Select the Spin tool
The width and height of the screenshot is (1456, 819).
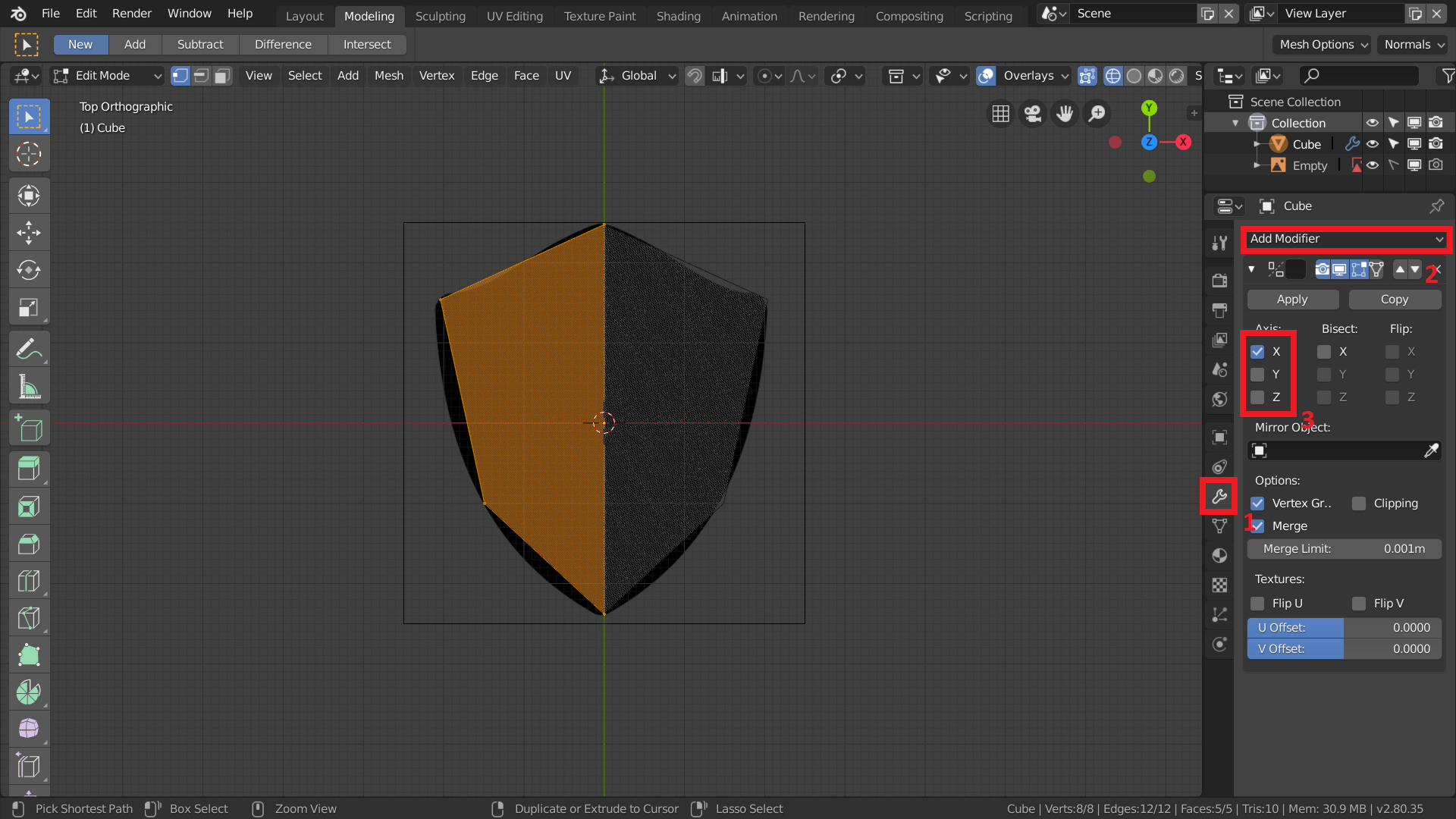tap(29, 692)
